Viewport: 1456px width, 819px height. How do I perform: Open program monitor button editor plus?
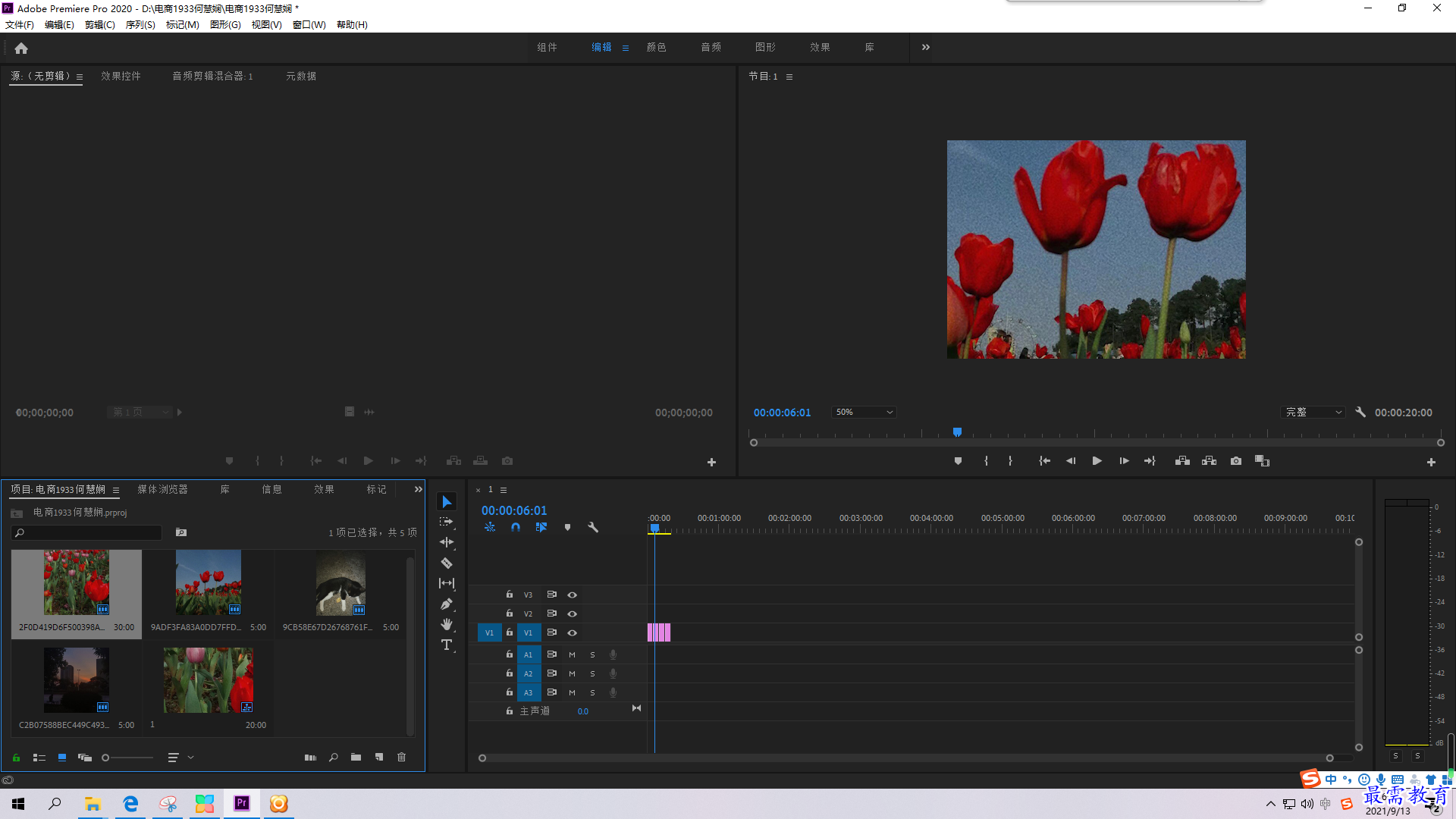[x=1431, y=462]
